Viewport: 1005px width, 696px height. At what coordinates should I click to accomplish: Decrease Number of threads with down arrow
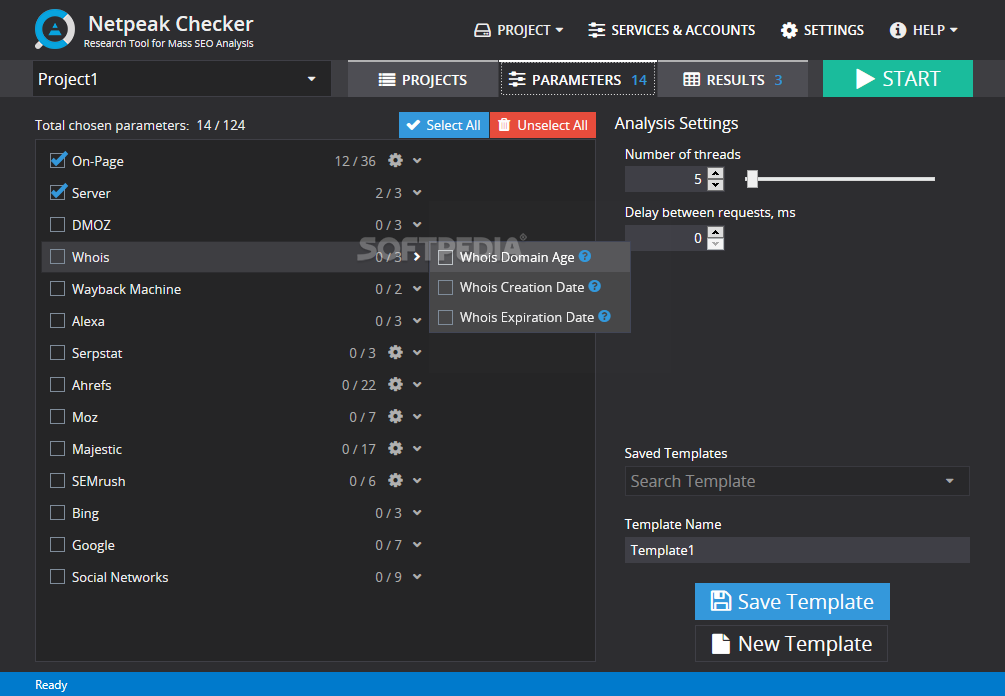[716, 185]
